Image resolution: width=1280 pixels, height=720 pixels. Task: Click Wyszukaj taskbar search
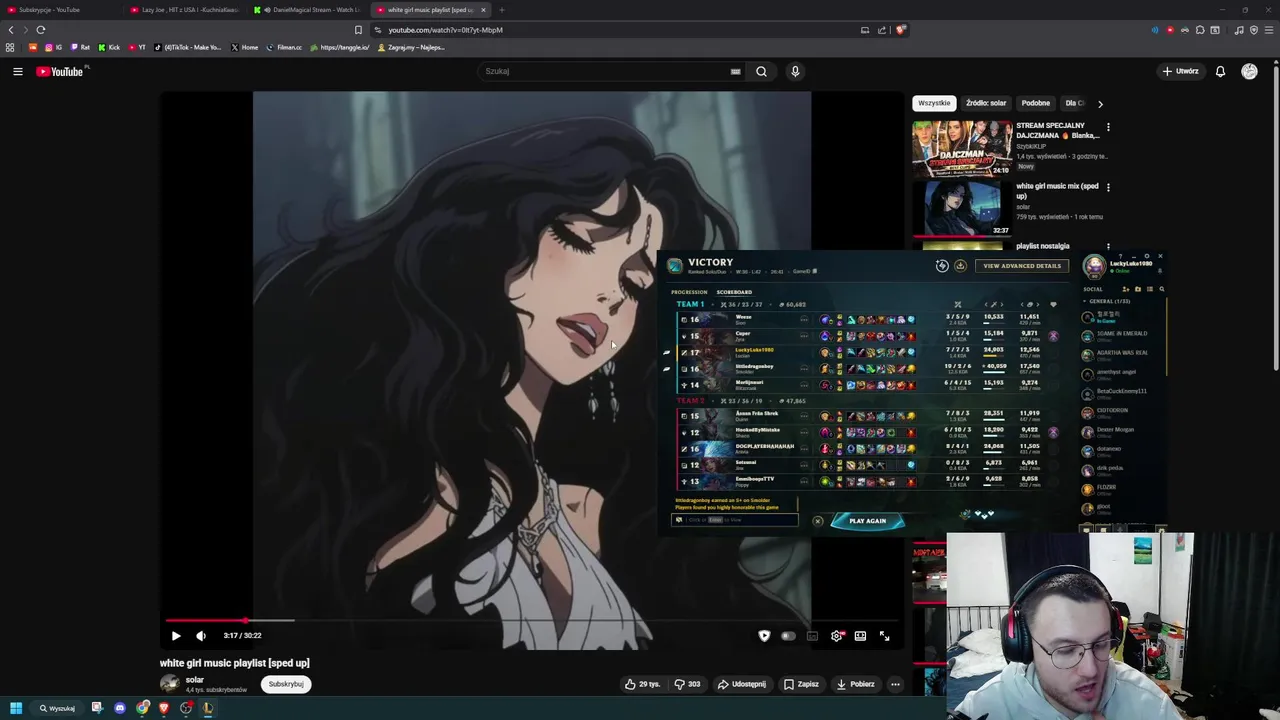click(57, 708)
